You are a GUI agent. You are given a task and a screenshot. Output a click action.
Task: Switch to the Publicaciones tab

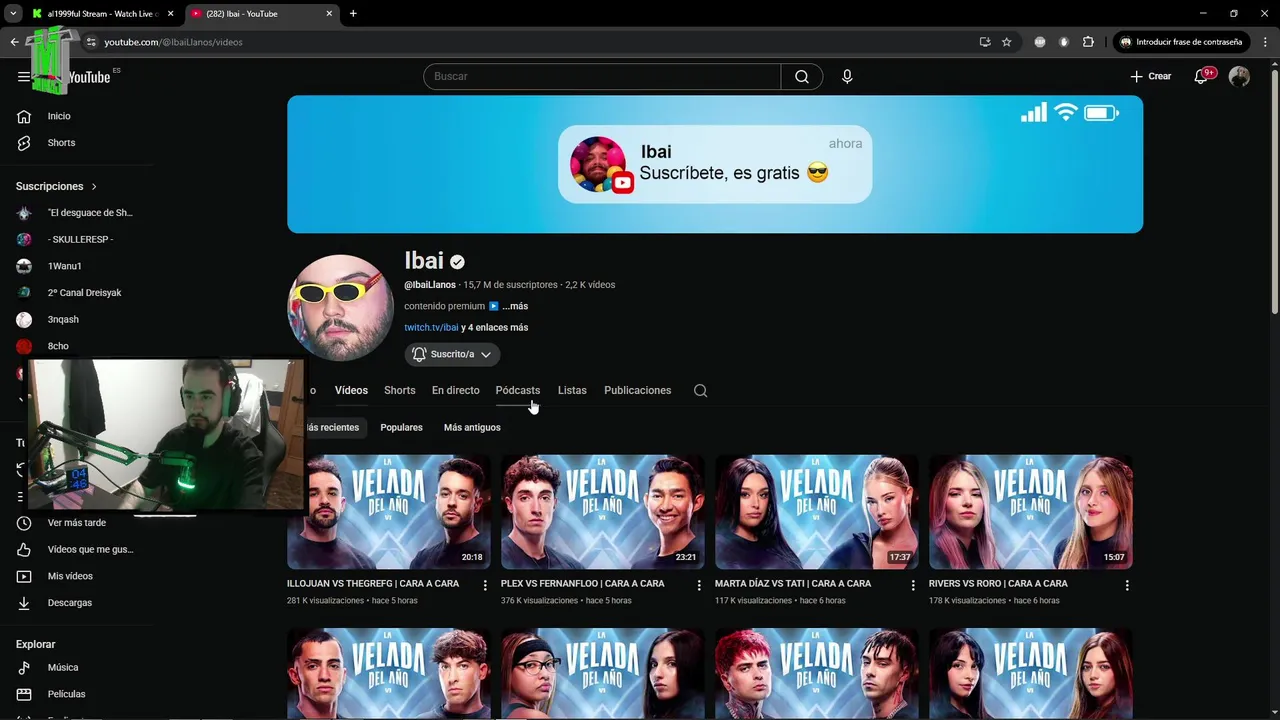[637, 390]
